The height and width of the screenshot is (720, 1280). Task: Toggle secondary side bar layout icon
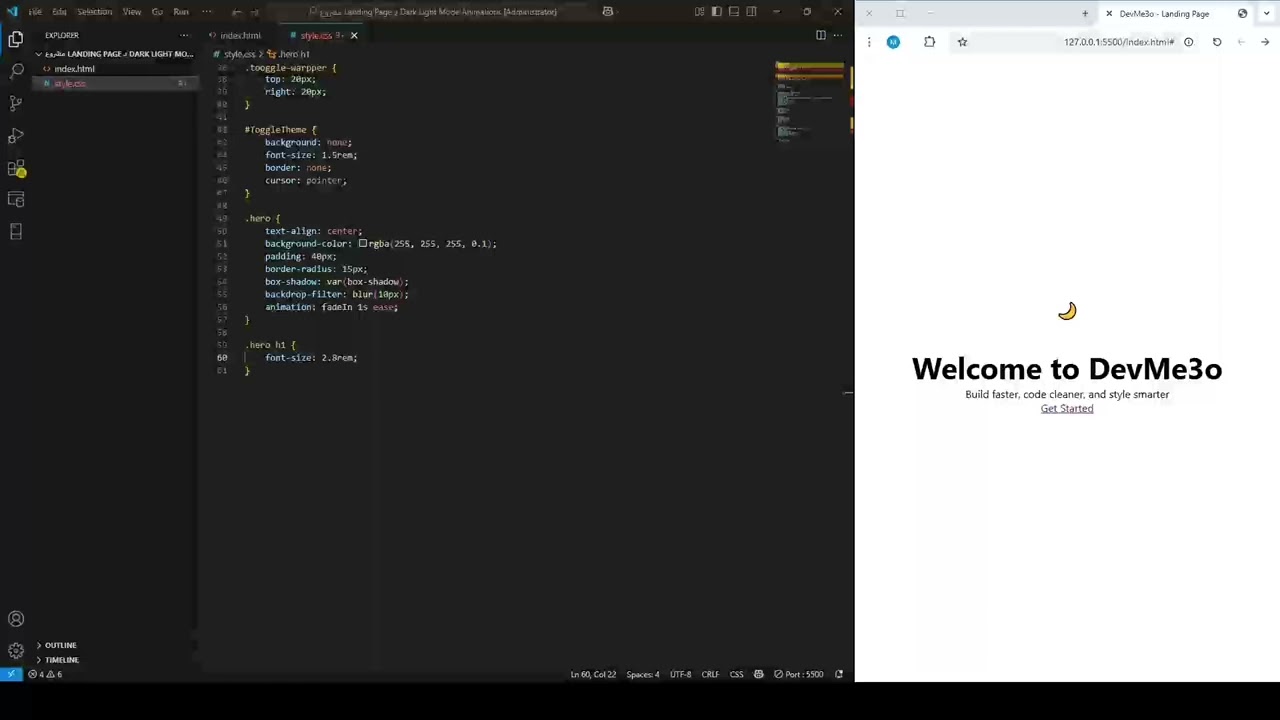(x=751, y=12)
